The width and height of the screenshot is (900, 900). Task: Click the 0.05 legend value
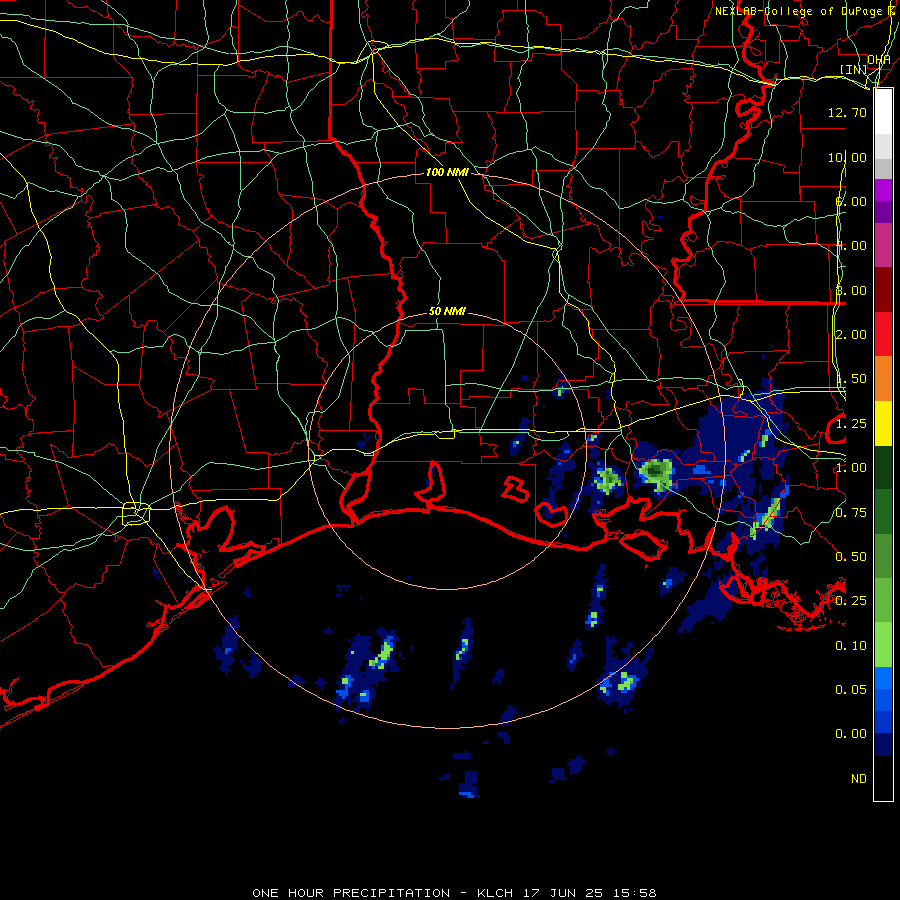coord(851,690)
